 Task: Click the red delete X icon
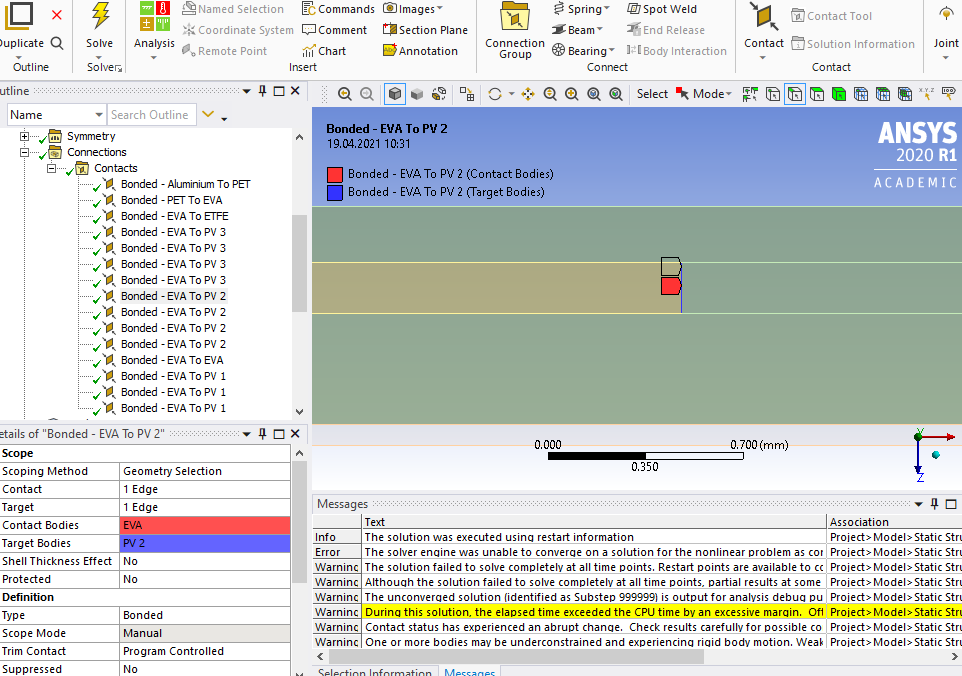56,15
